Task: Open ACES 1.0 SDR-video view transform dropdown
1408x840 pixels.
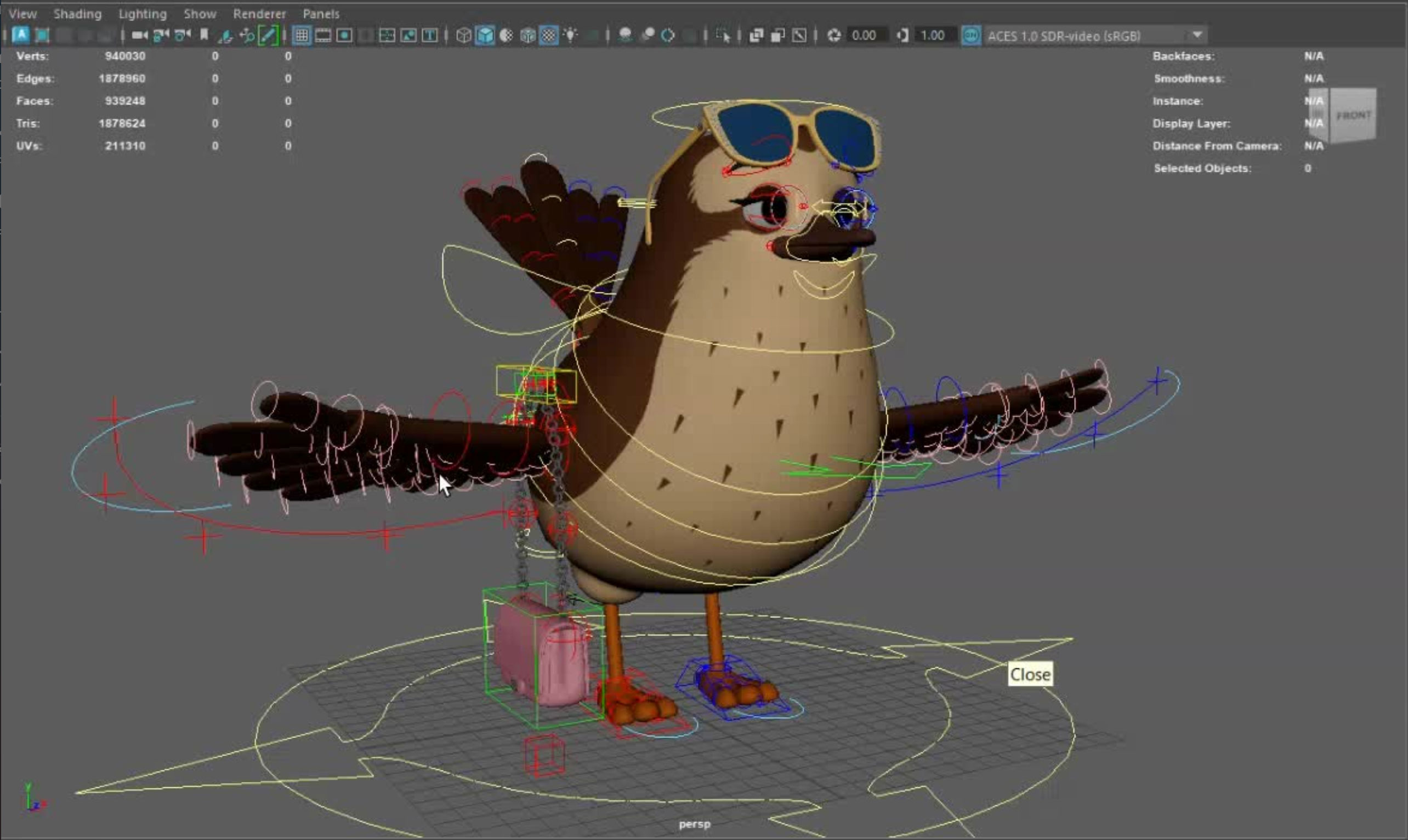Action: click(1196, 35)
